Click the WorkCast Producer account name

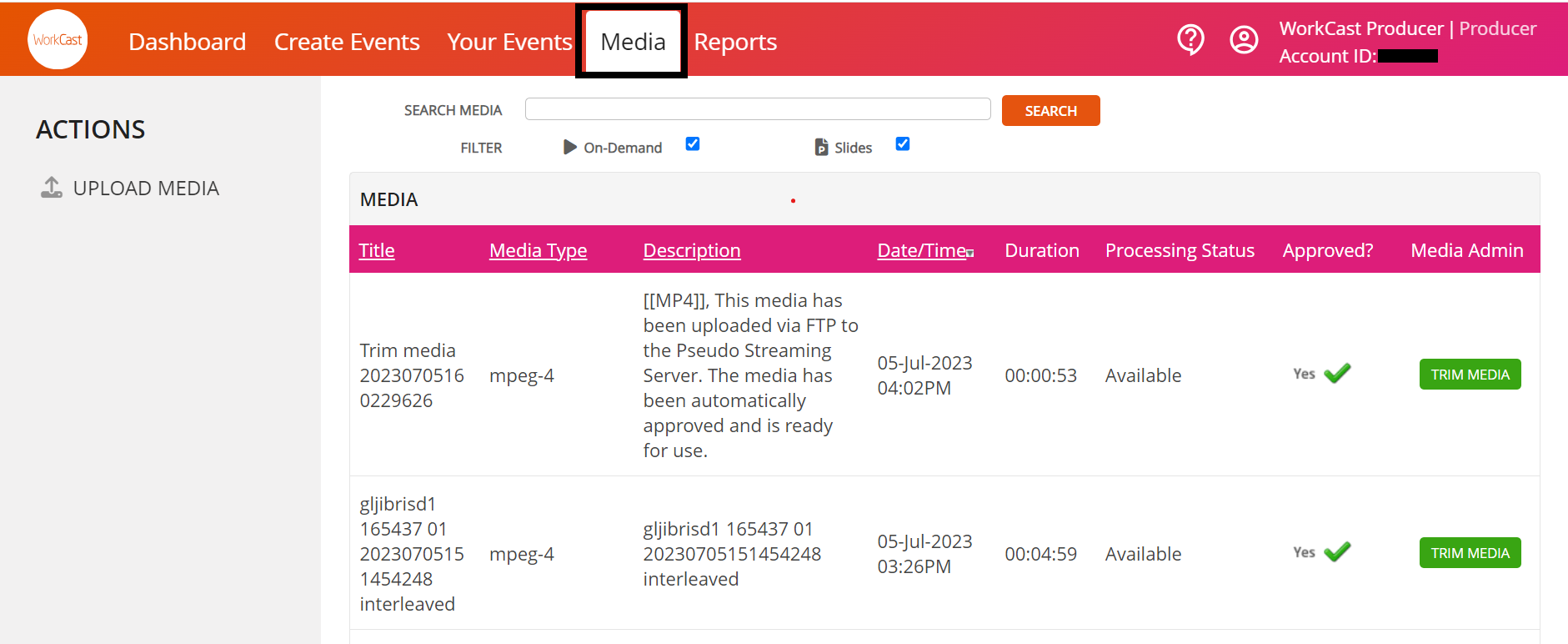coord(1361,28)
